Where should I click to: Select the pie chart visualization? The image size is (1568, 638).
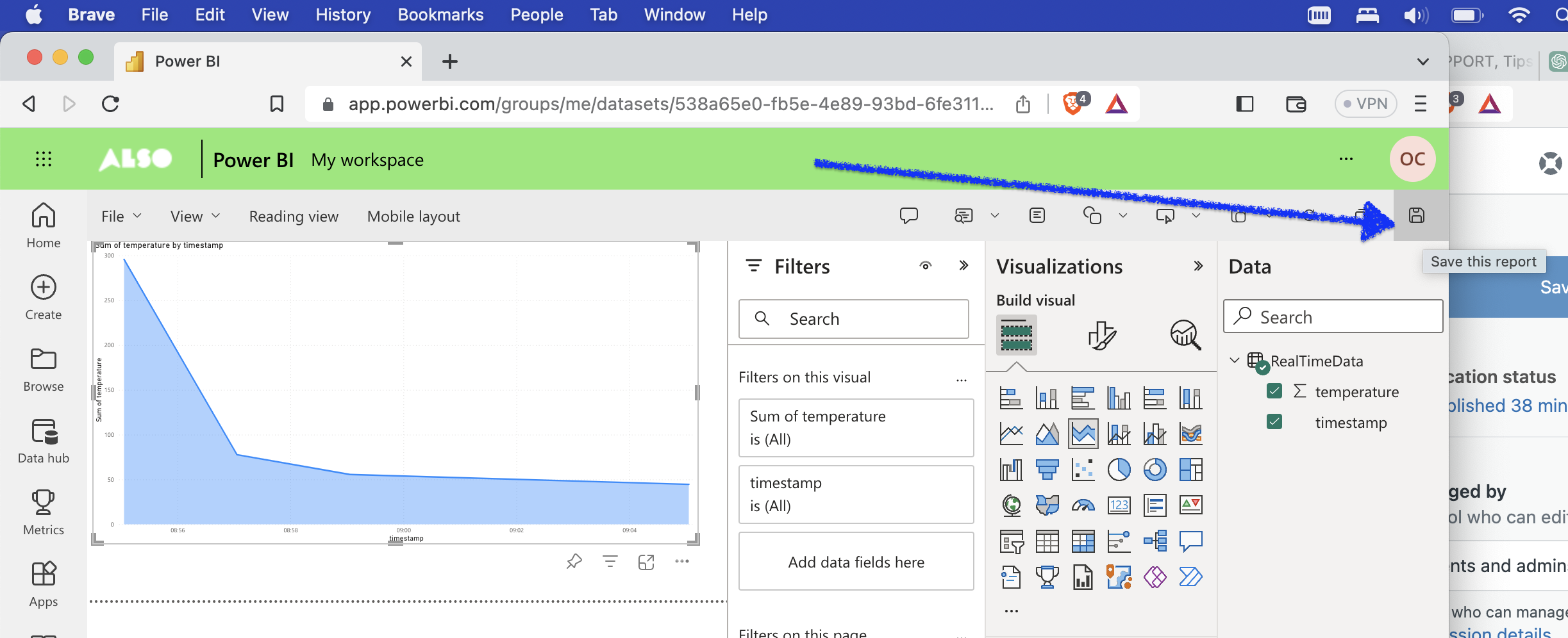(1119, 470)
